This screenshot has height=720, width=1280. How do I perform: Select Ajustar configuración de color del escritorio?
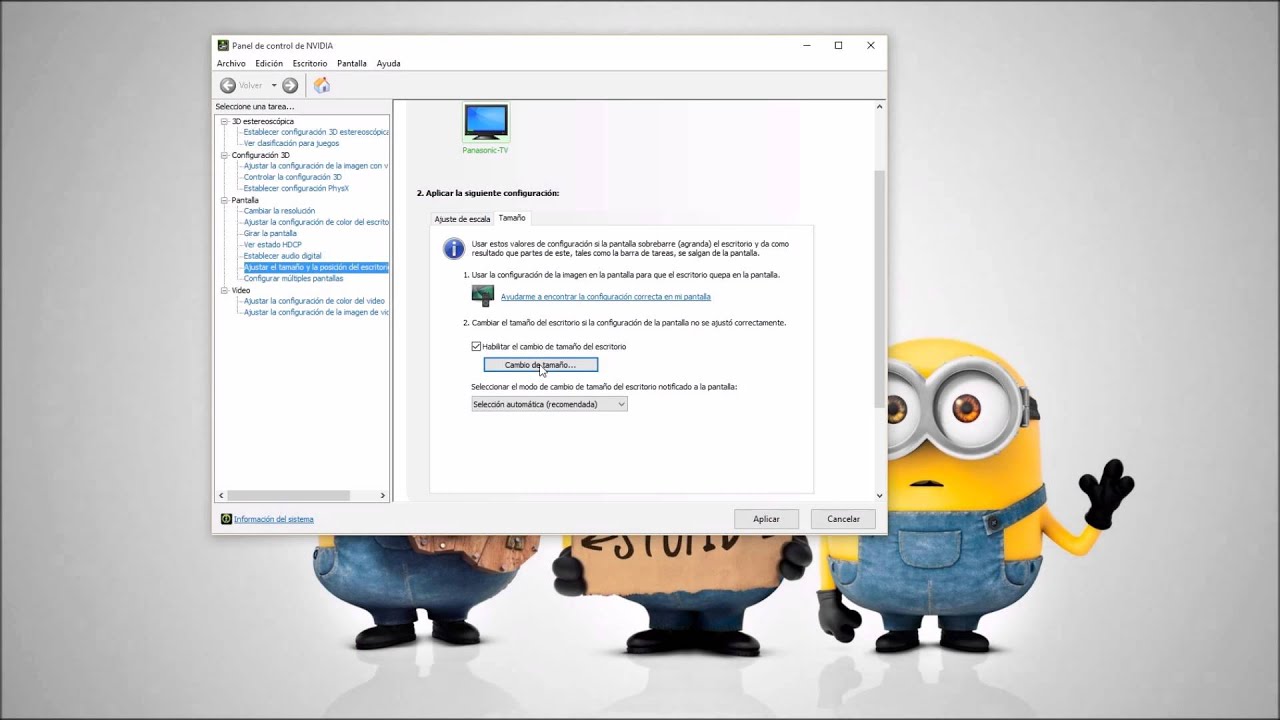(316, 222)
